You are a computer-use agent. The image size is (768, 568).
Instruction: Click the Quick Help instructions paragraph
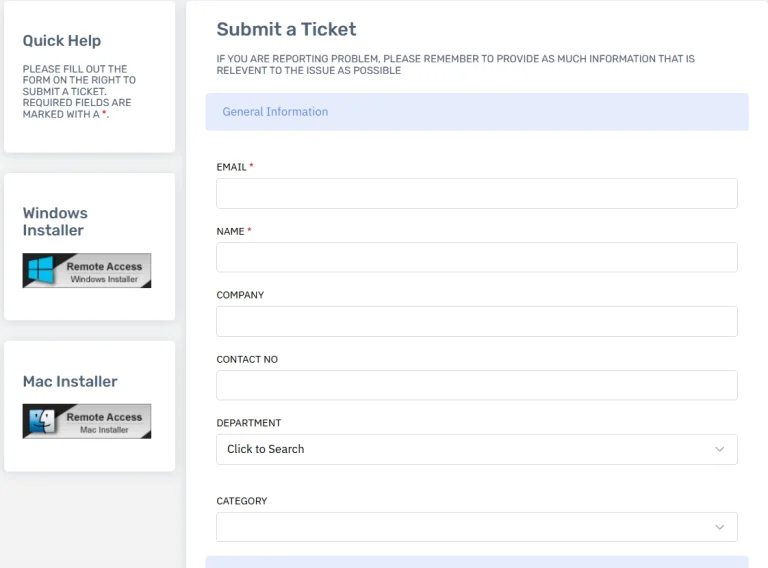pos(79,92)
